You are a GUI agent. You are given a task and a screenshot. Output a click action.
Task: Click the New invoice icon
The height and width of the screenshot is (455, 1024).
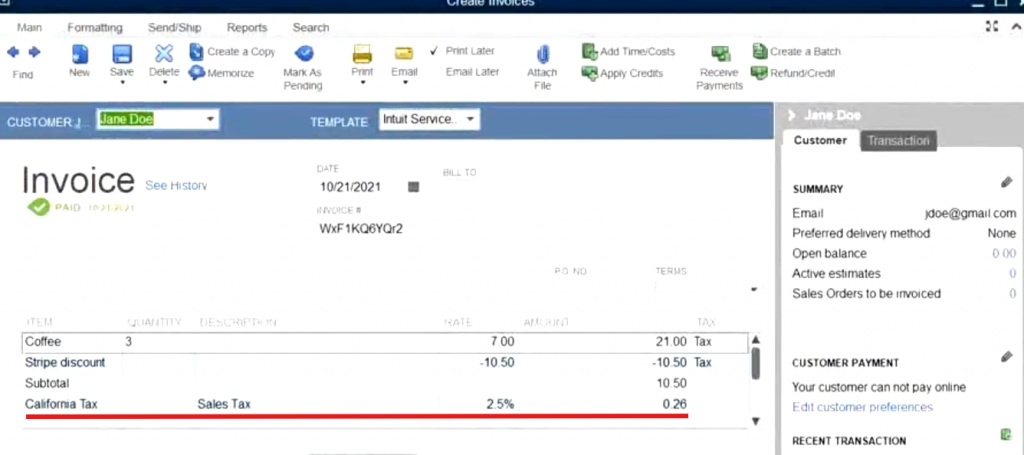coord(80,54)
